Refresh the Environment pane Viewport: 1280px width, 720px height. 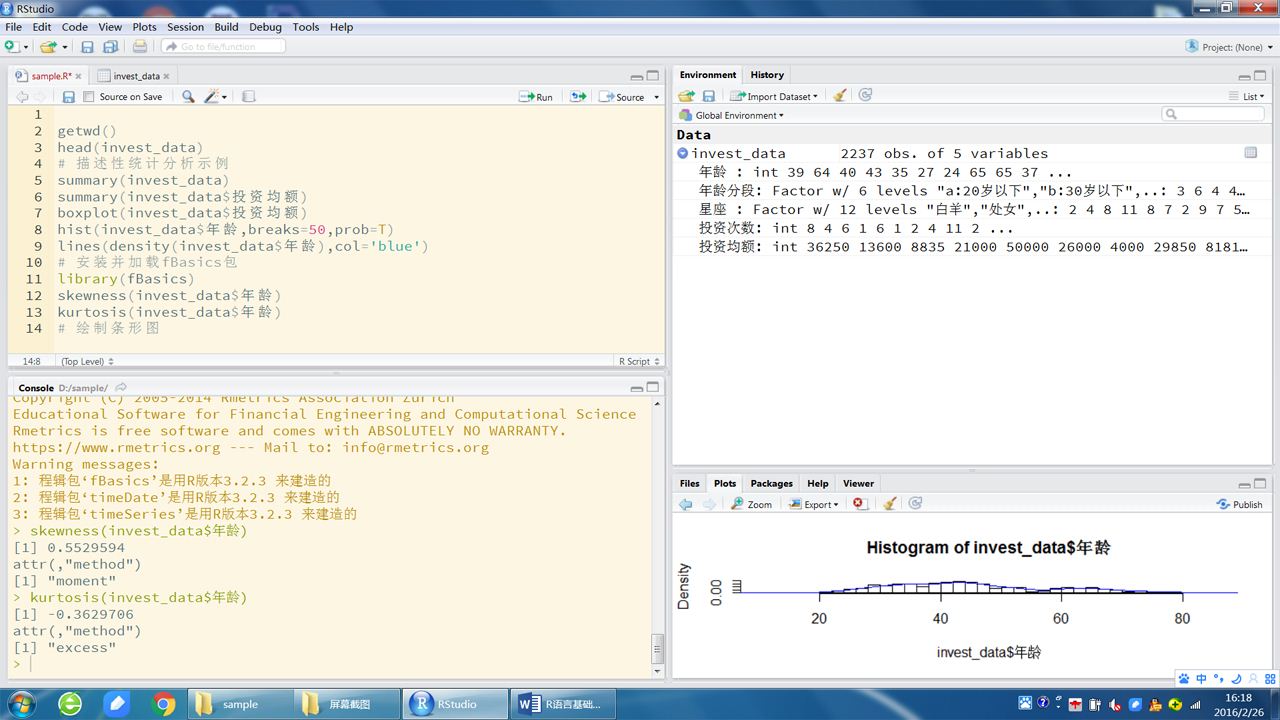point(865,95)
